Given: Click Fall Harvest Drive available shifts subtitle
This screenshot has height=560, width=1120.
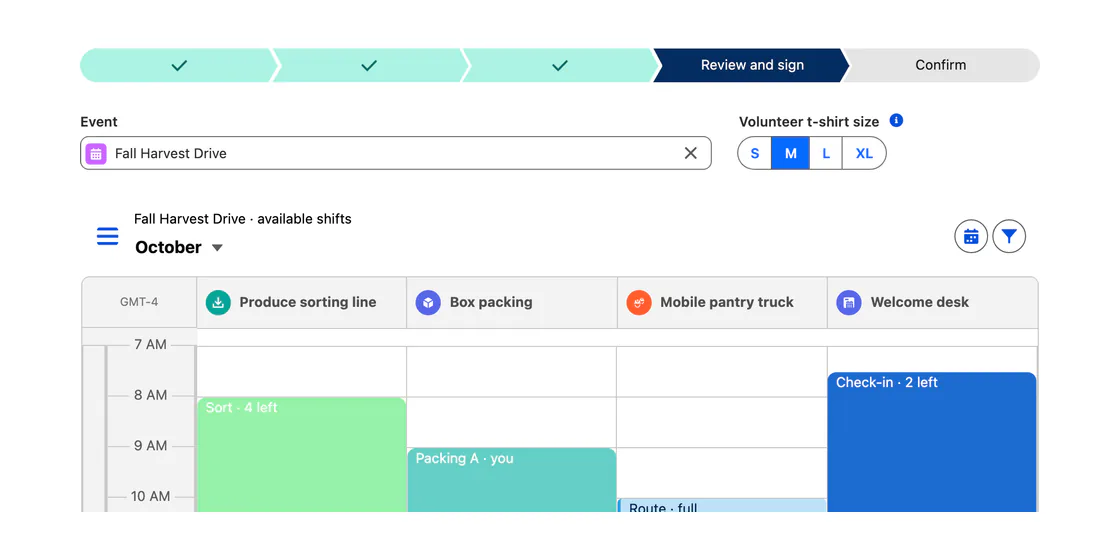Looking at the screenshot, I should pyautogui.click(x=243, y=219).
